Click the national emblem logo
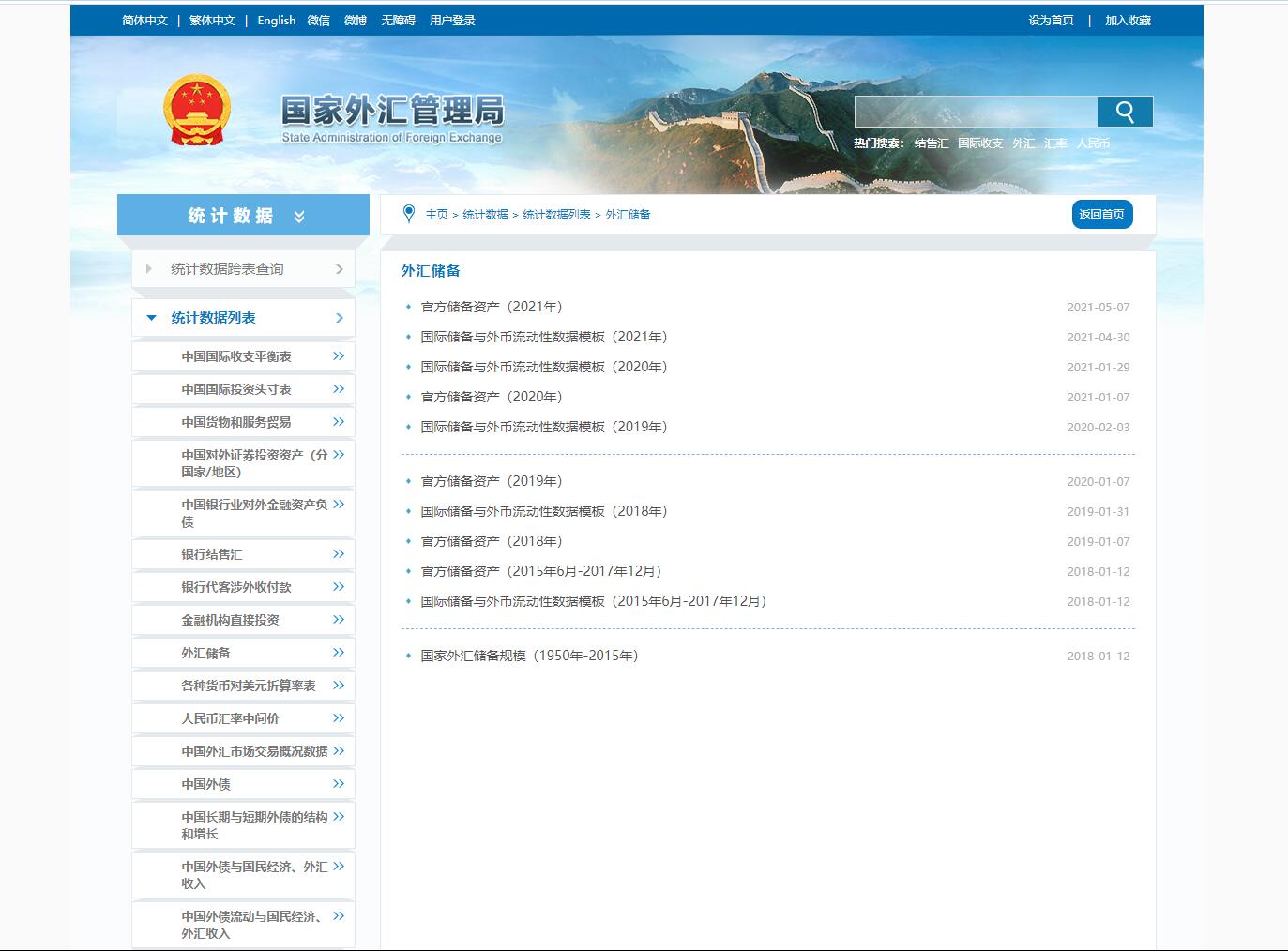Image resolution: width=1288 pixels, height=951 pixels. 196,111
